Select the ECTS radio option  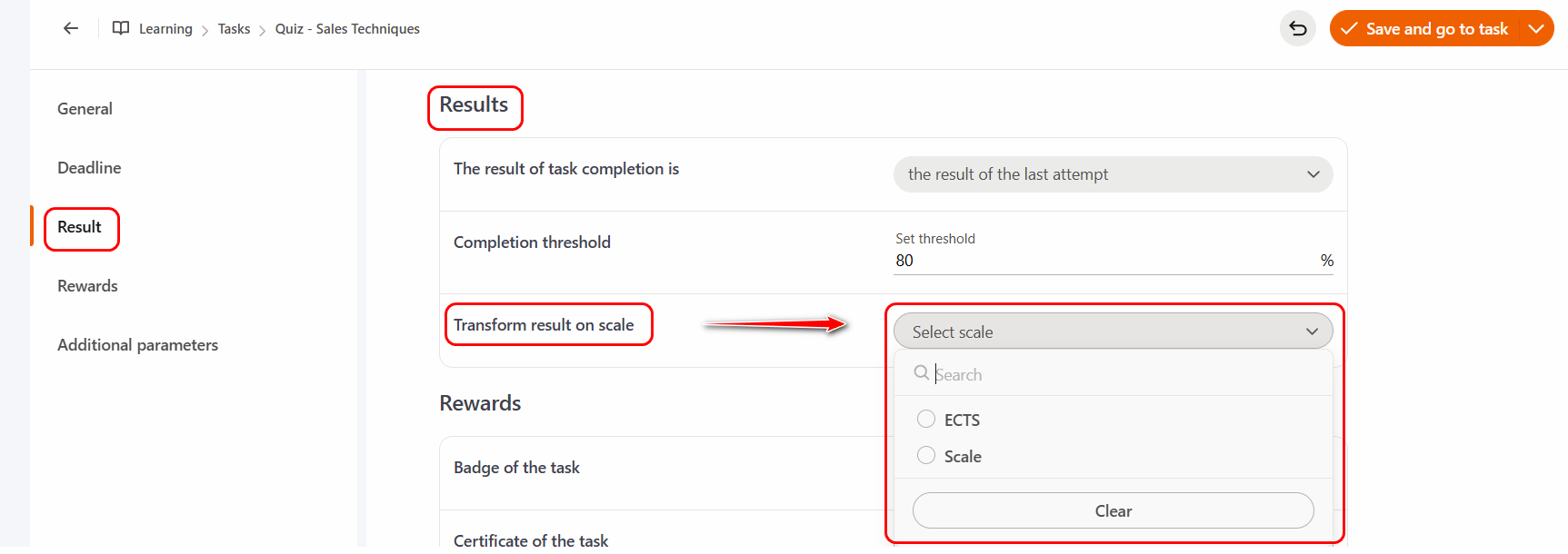coord(926,419)
